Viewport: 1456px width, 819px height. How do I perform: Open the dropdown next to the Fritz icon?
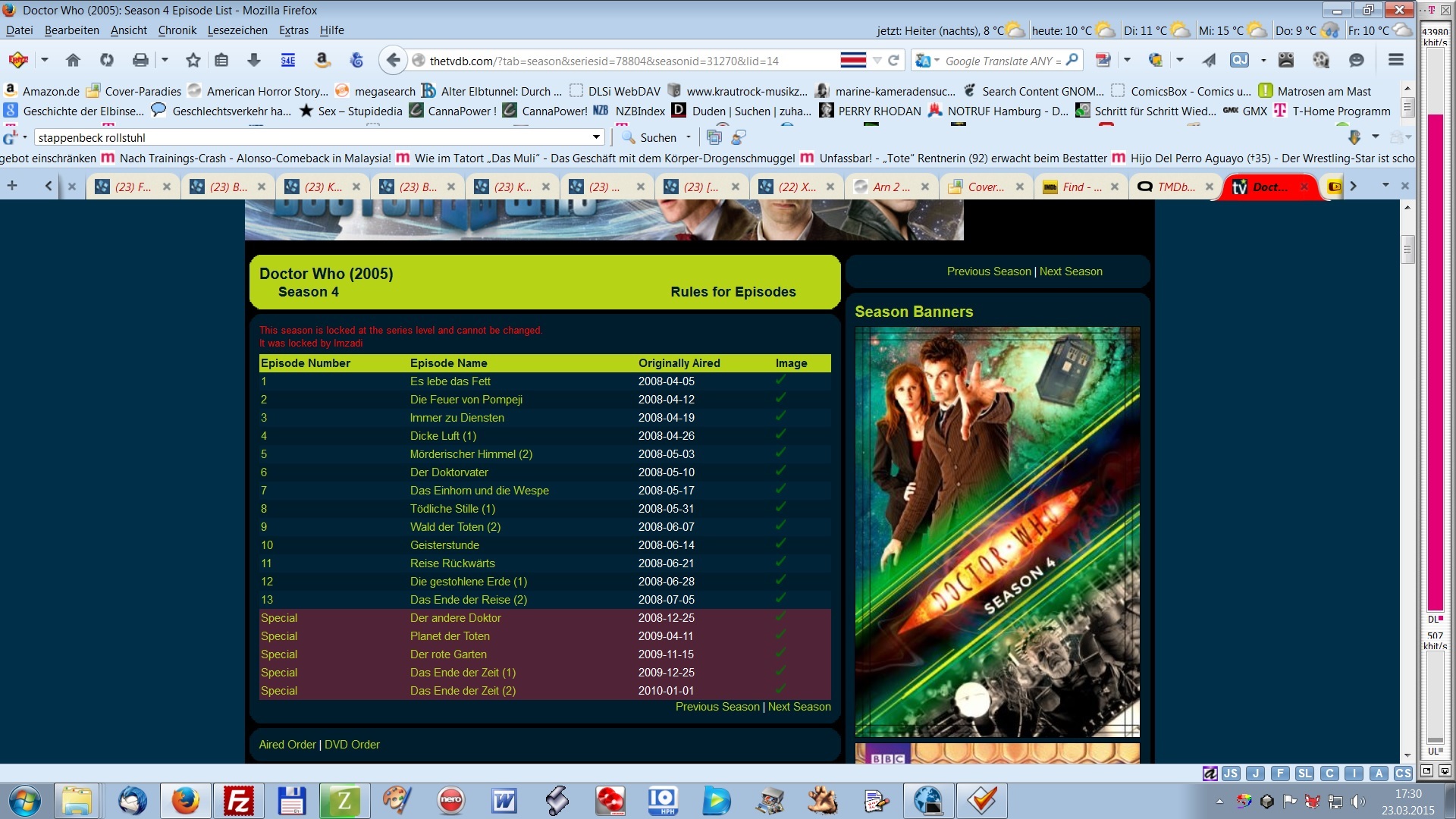(x=44, y=60)
